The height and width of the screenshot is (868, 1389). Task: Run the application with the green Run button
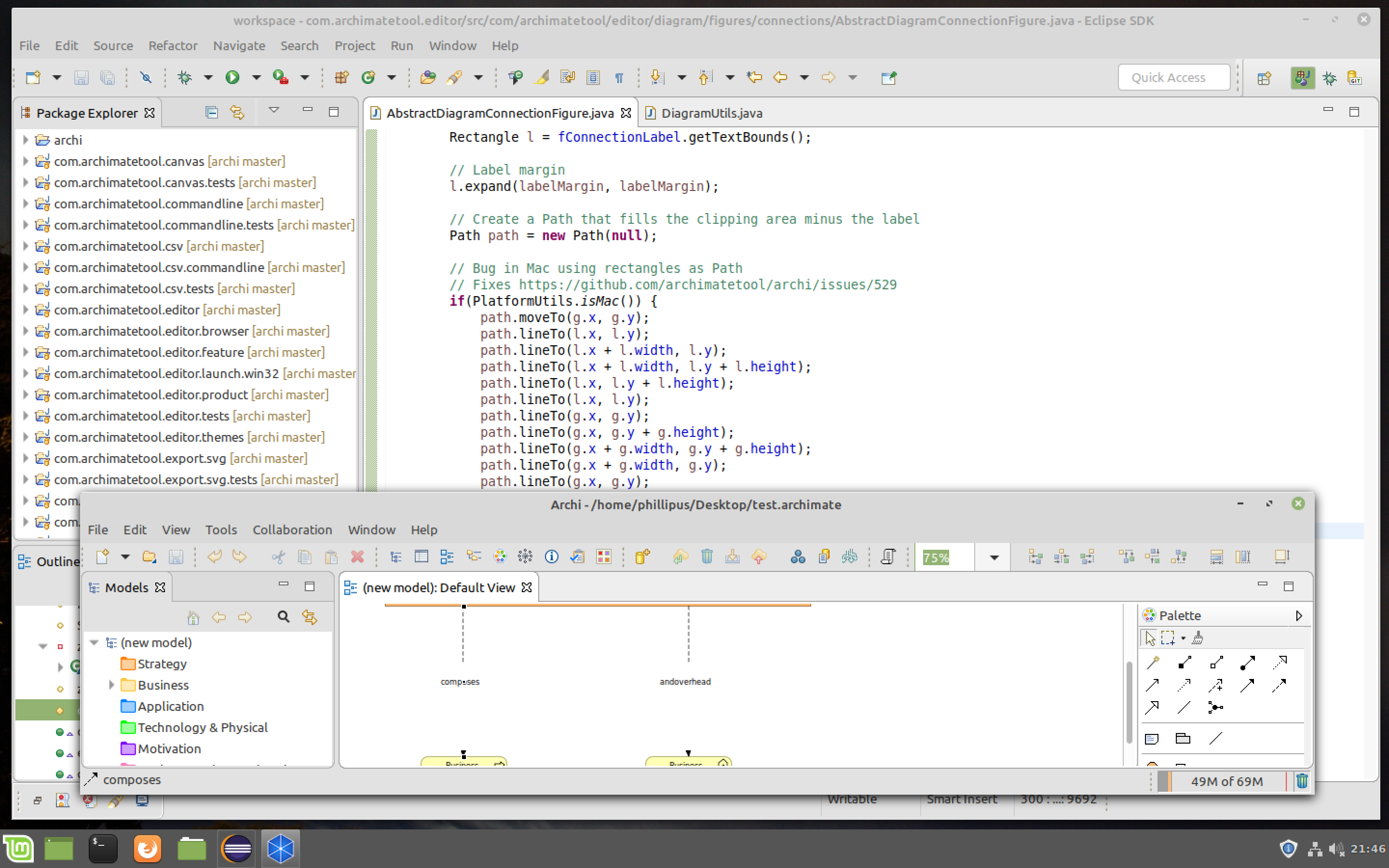point(233,77)
